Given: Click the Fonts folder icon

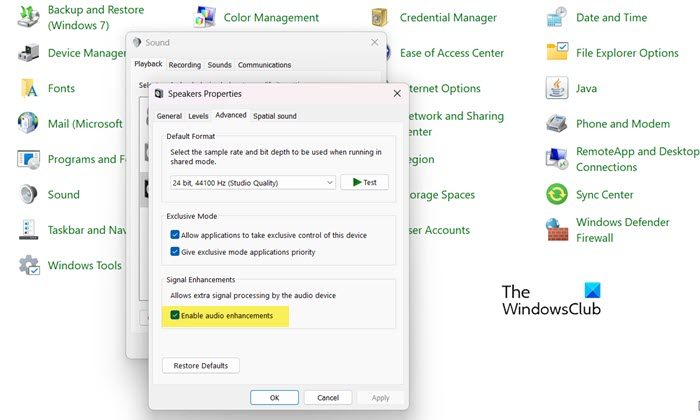Looking at the screenshot, I should pos(28,88).
